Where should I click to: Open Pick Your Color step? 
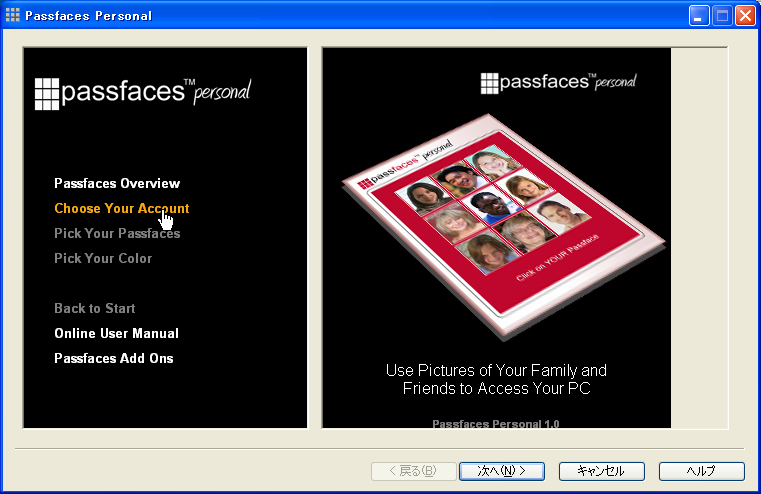[x=103, y=259]
